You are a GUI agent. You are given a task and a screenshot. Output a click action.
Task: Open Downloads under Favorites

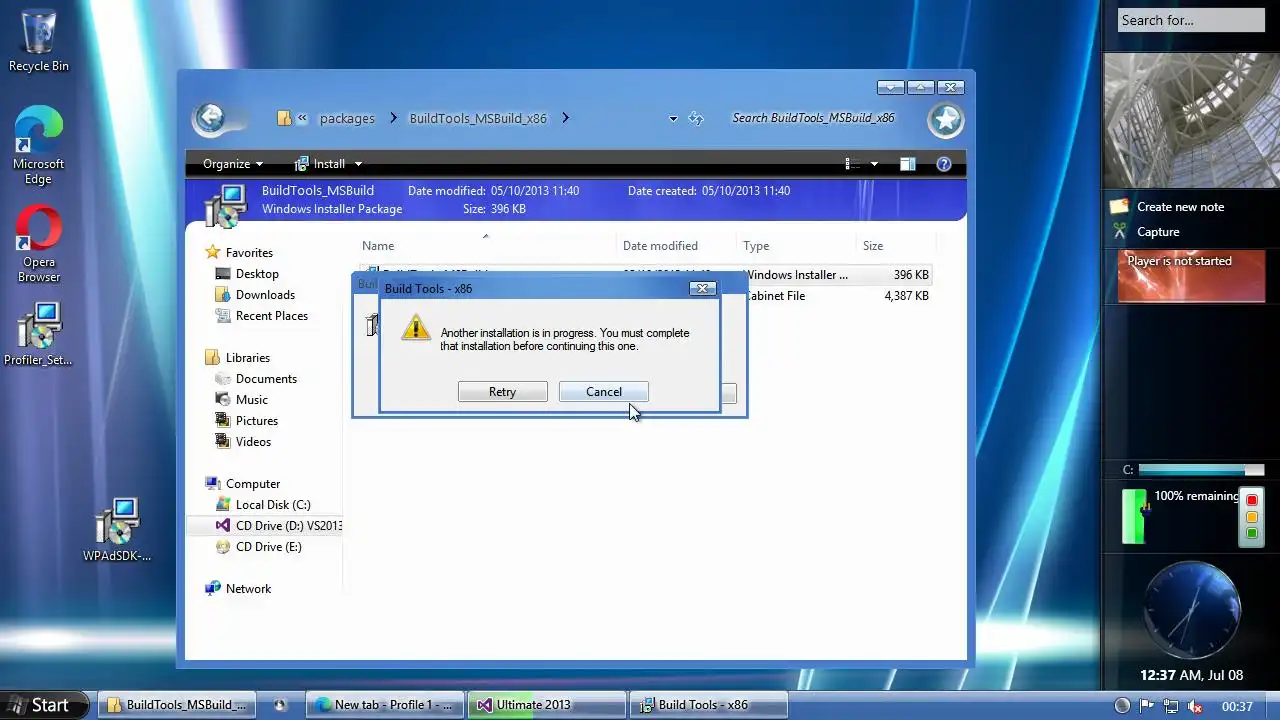click(265, 295)
